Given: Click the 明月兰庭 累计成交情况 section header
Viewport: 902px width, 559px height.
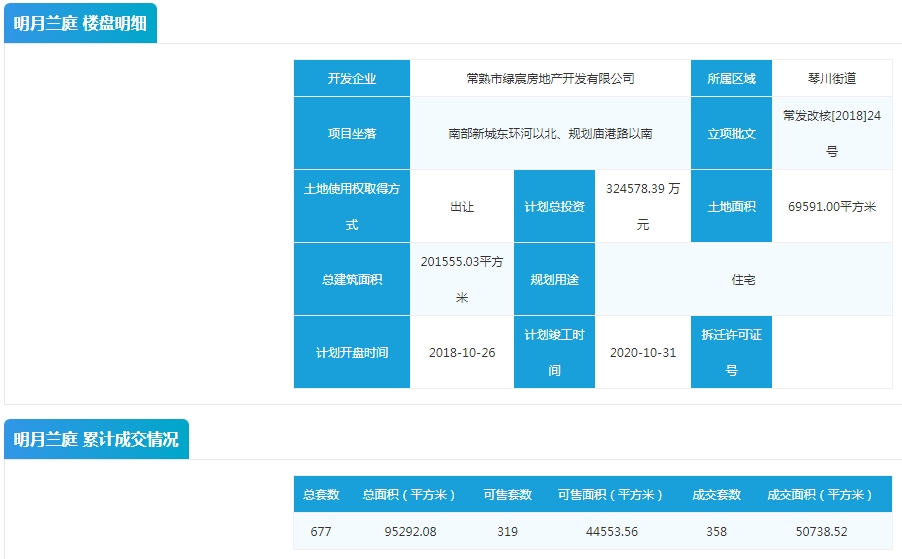Looking at the screenshot, I should pos(97,439).
